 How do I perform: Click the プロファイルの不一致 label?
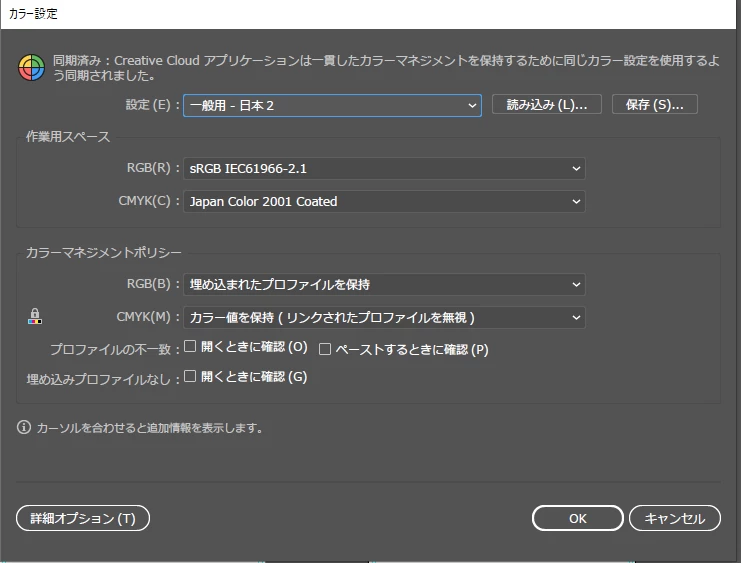[x=111, y=349]
